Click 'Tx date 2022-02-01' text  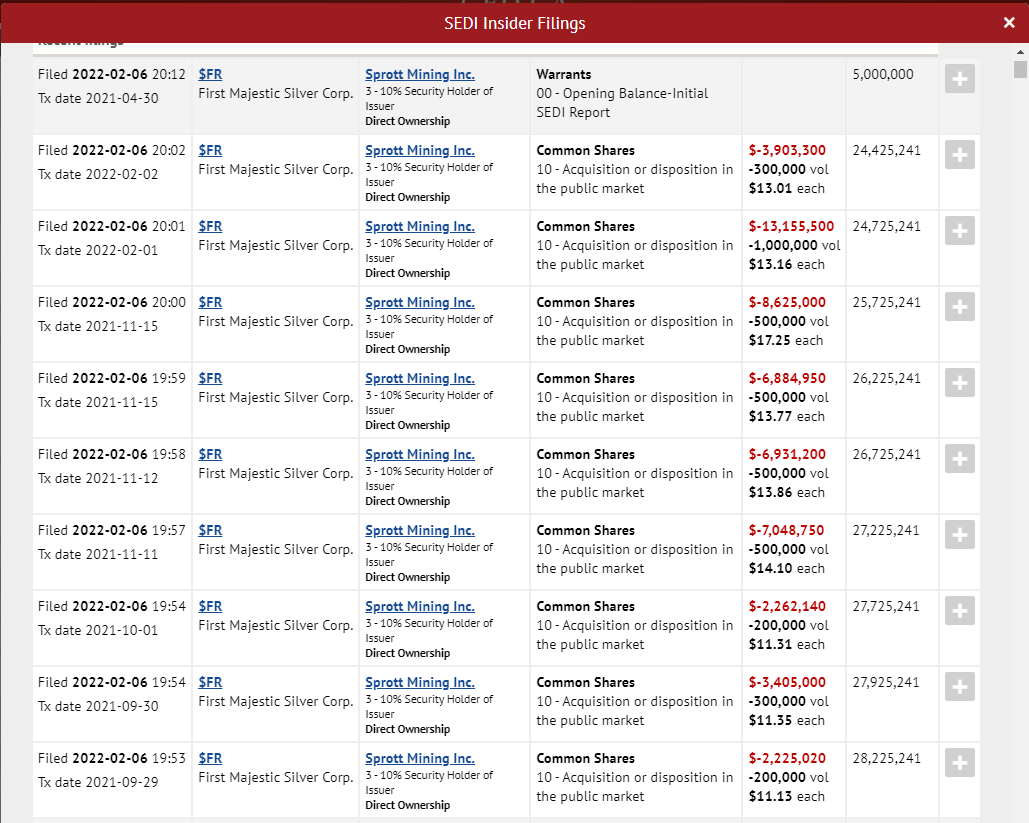pyautogui.click(x=98, y=251)
